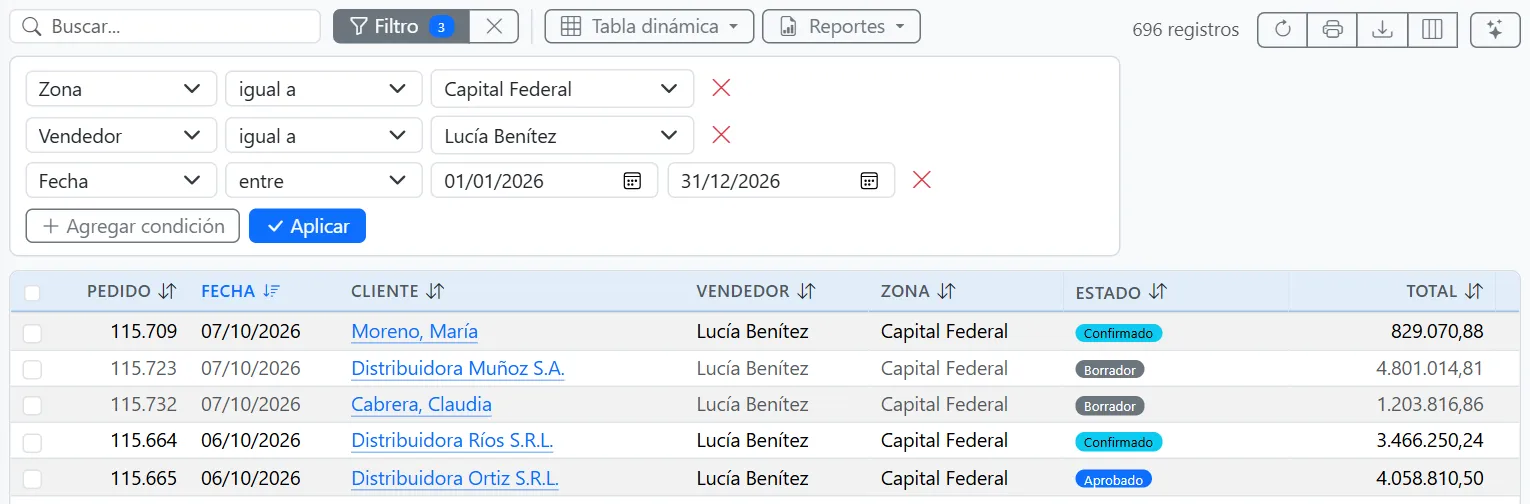The image size is (1530, 504).
Task: Open client link Distribuidora Ríos S.R.L.
Action: coord(452,440)
